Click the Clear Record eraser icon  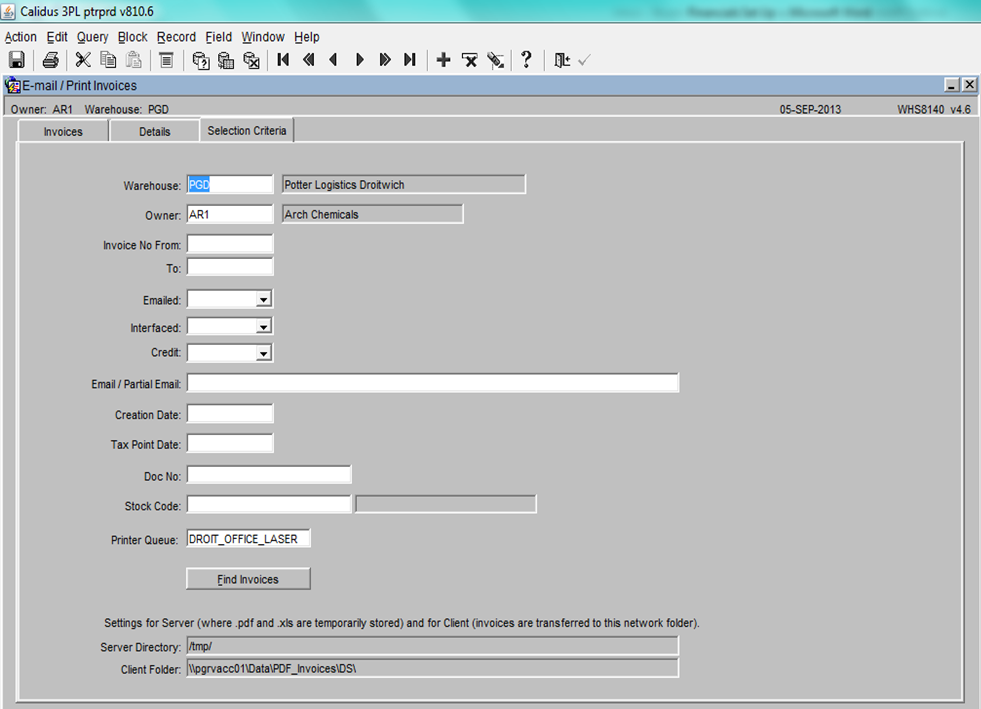[496, 60]
